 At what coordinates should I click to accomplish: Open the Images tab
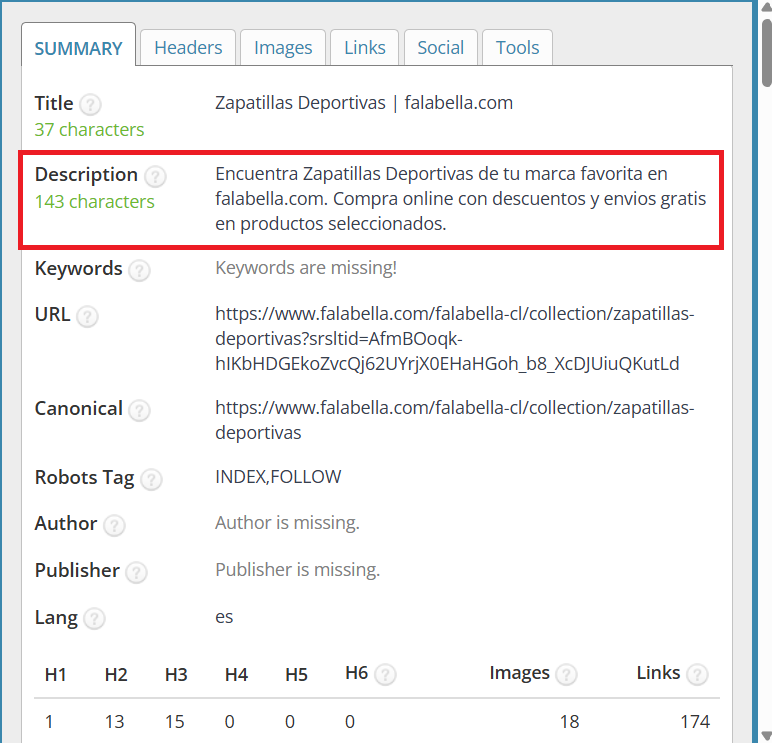pos(283,48)
